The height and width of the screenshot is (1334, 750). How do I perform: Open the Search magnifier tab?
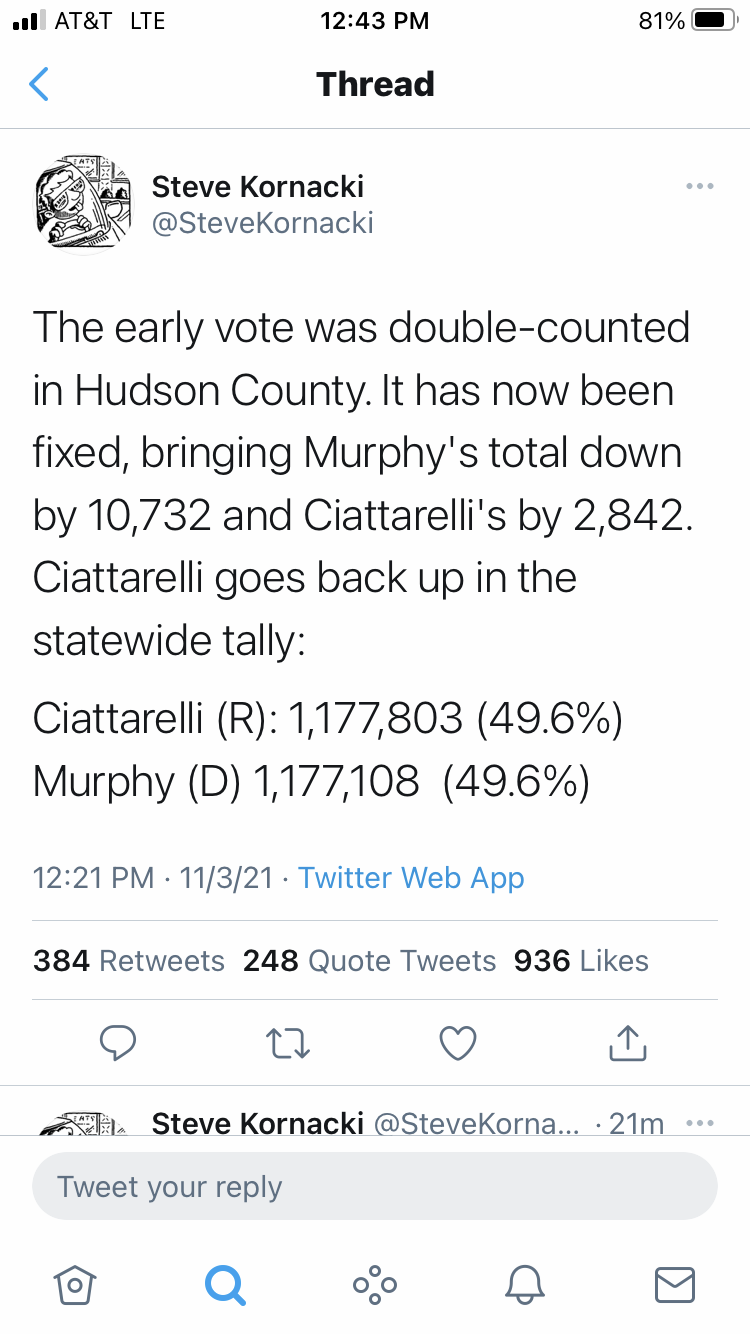[x=224, y=1284]
